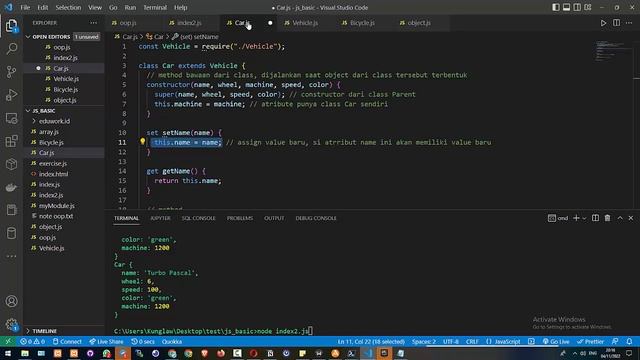Open the notifications bell in status bar
Screen dimensions: 640x360
(x=629, y=341)
